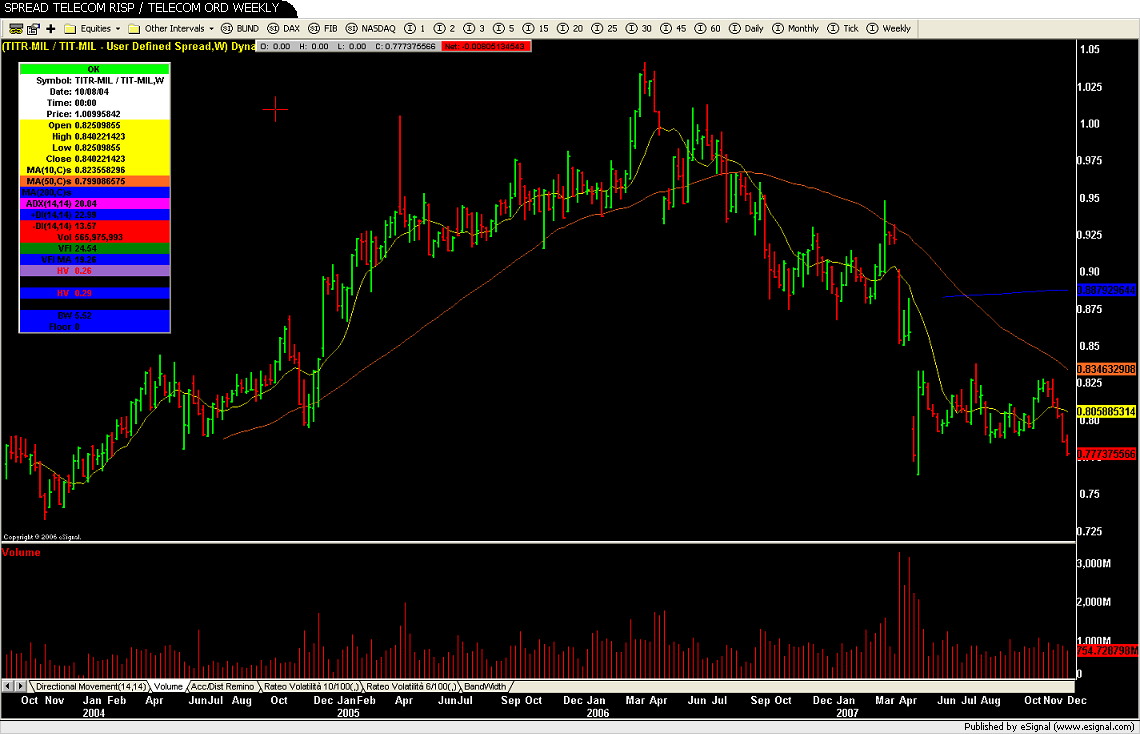Set chart interval to Daily
The height and width of the screenshot is (734, 1140).
[746, 29]
